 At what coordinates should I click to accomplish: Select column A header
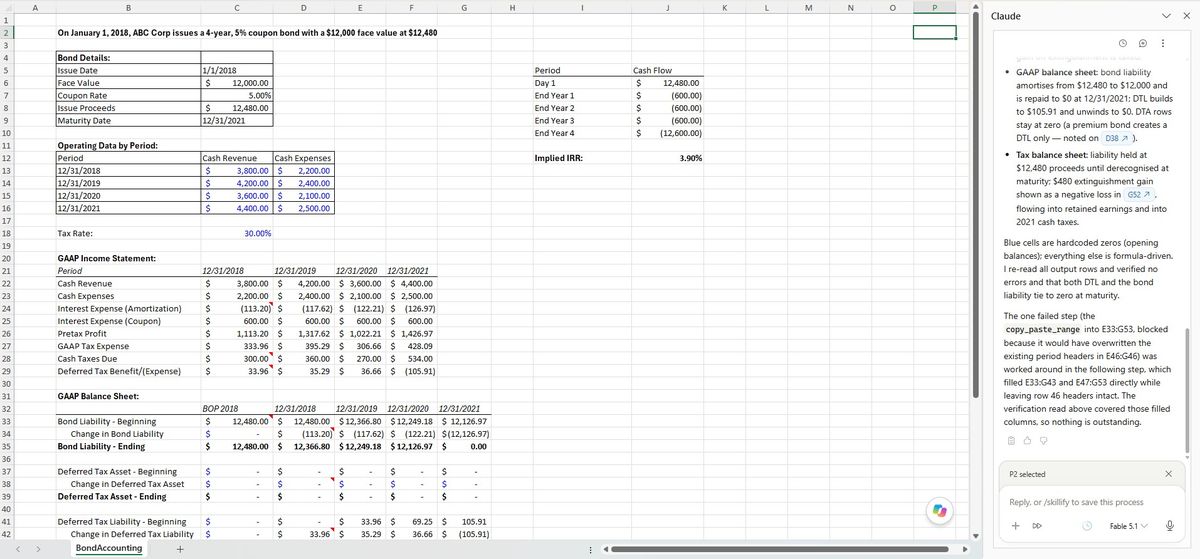tap(35, 6)
